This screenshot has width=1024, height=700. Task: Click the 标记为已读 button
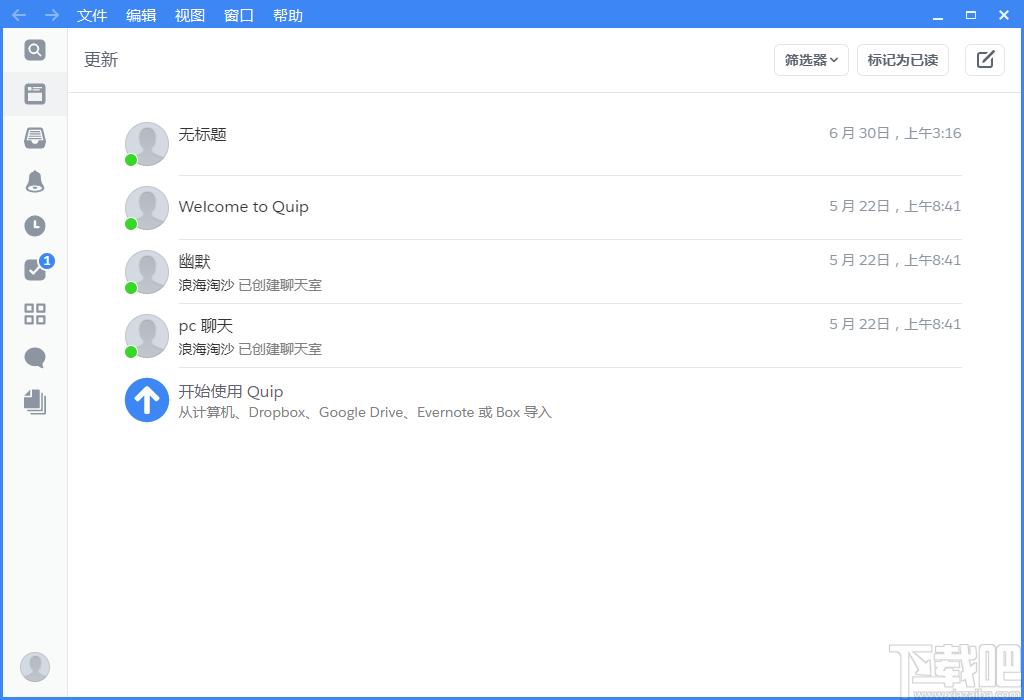[x=903, y=60]
